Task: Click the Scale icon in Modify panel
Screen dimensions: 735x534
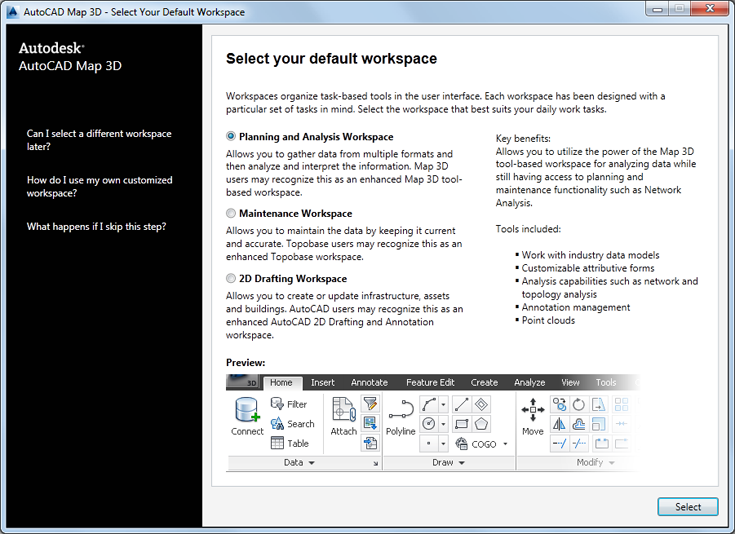Action: [599, 424]
